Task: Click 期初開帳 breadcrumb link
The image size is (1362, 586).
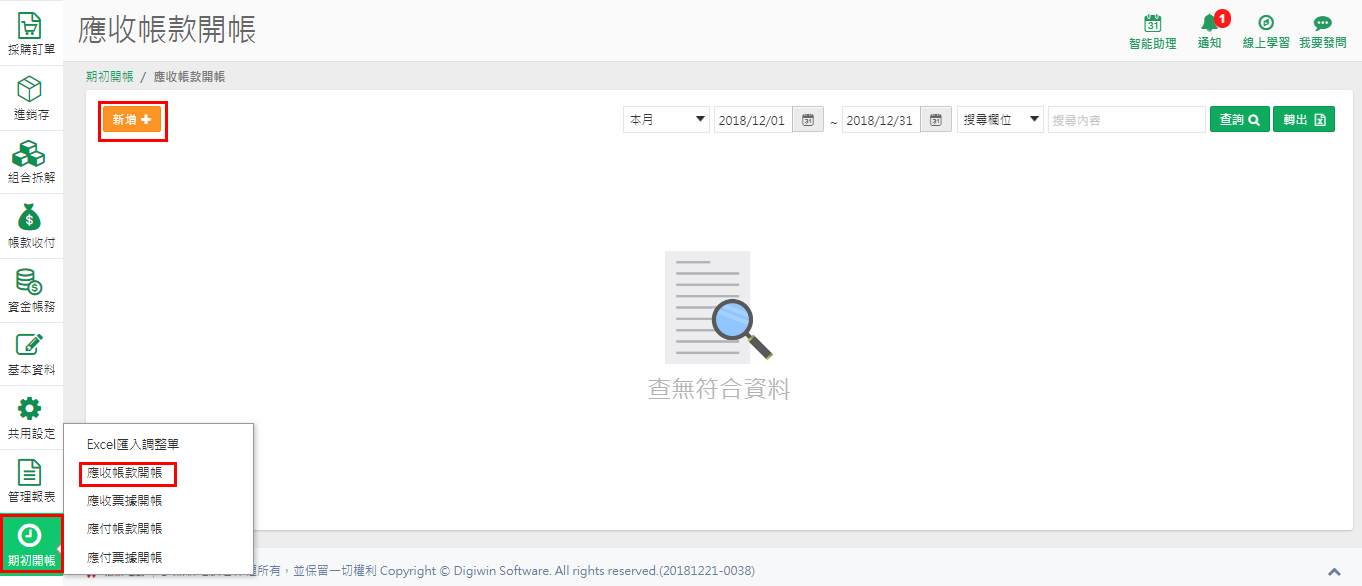Action: 110,77
